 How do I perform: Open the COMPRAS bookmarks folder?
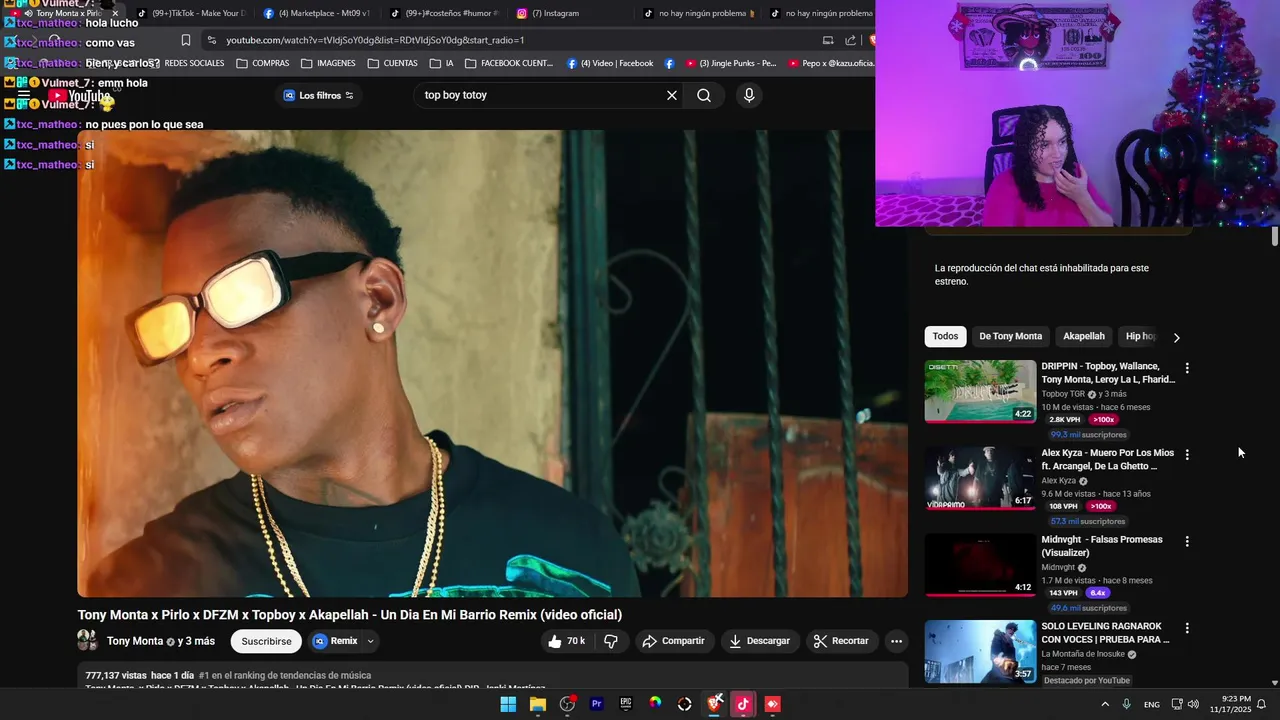[x=263, y=63]
